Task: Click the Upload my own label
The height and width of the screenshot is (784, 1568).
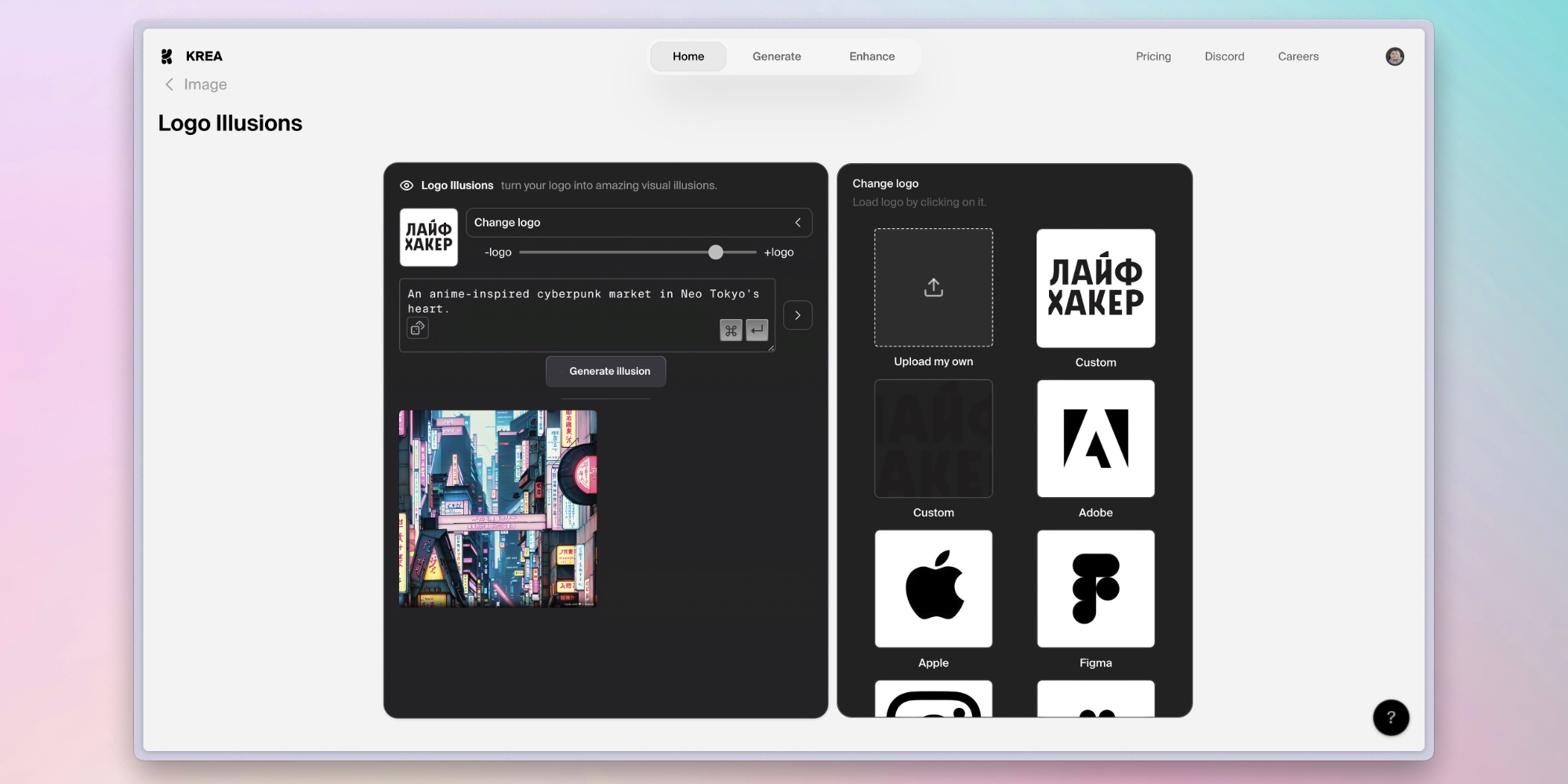Action: (x=934, y=361)
